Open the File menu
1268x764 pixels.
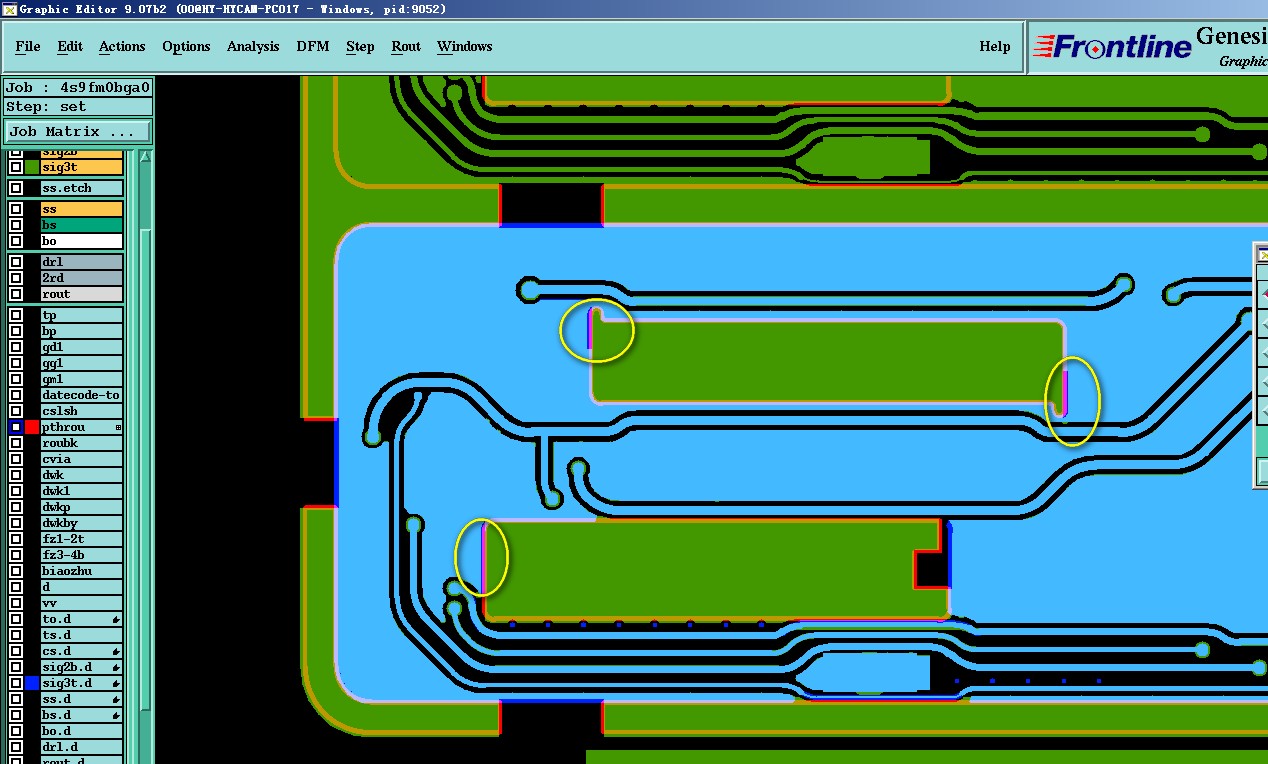[28, 46]
